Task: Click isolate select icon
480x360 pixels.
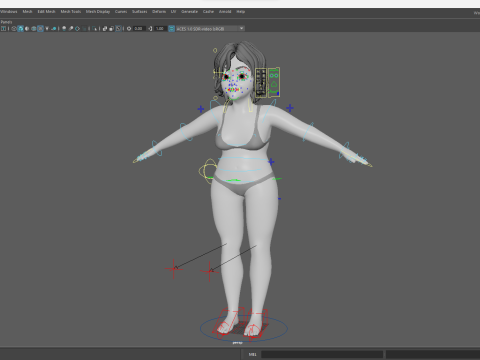Action: coord(95,29)
